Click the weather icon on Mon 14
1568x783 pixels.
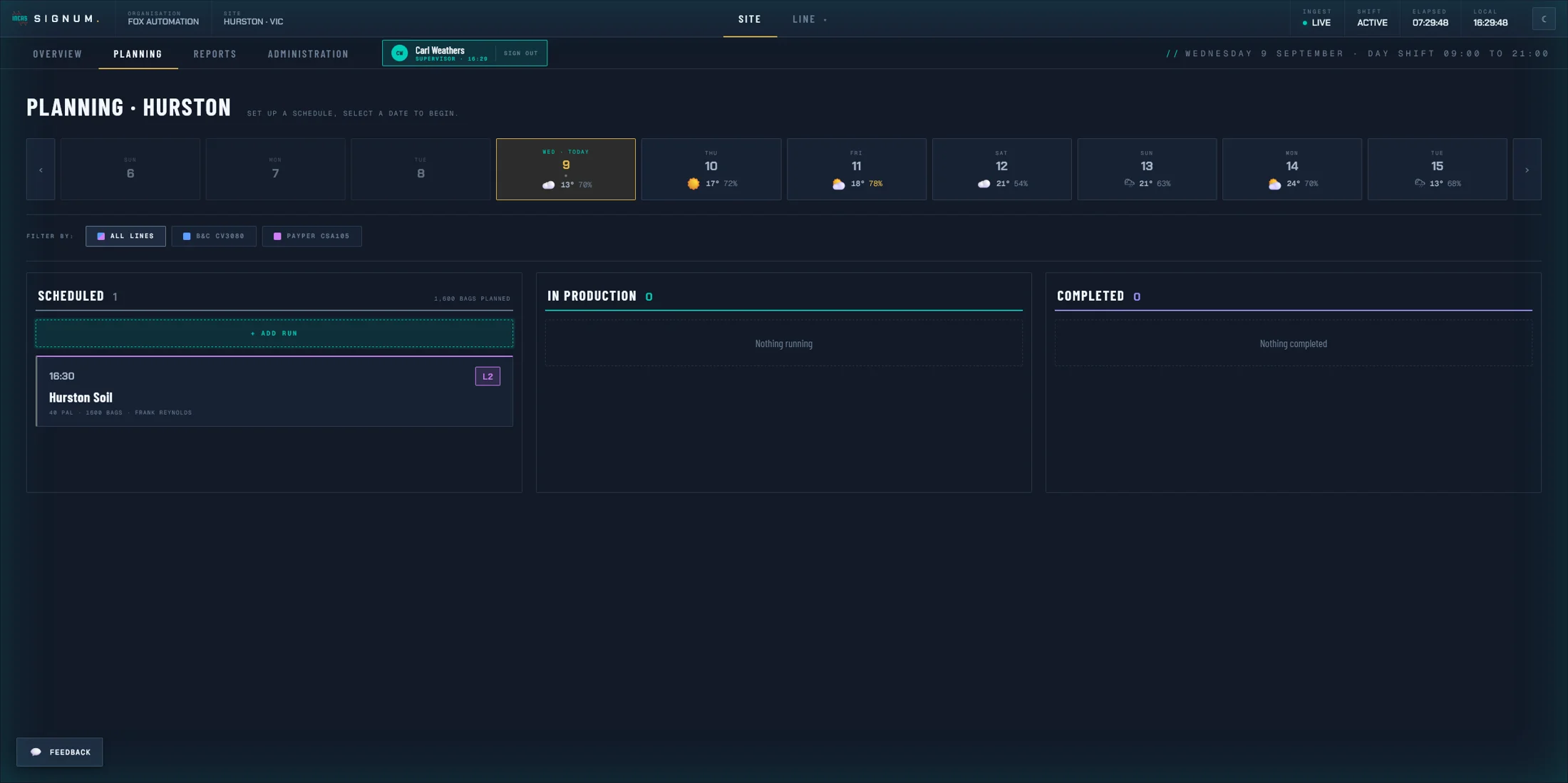coord(1274,184)
